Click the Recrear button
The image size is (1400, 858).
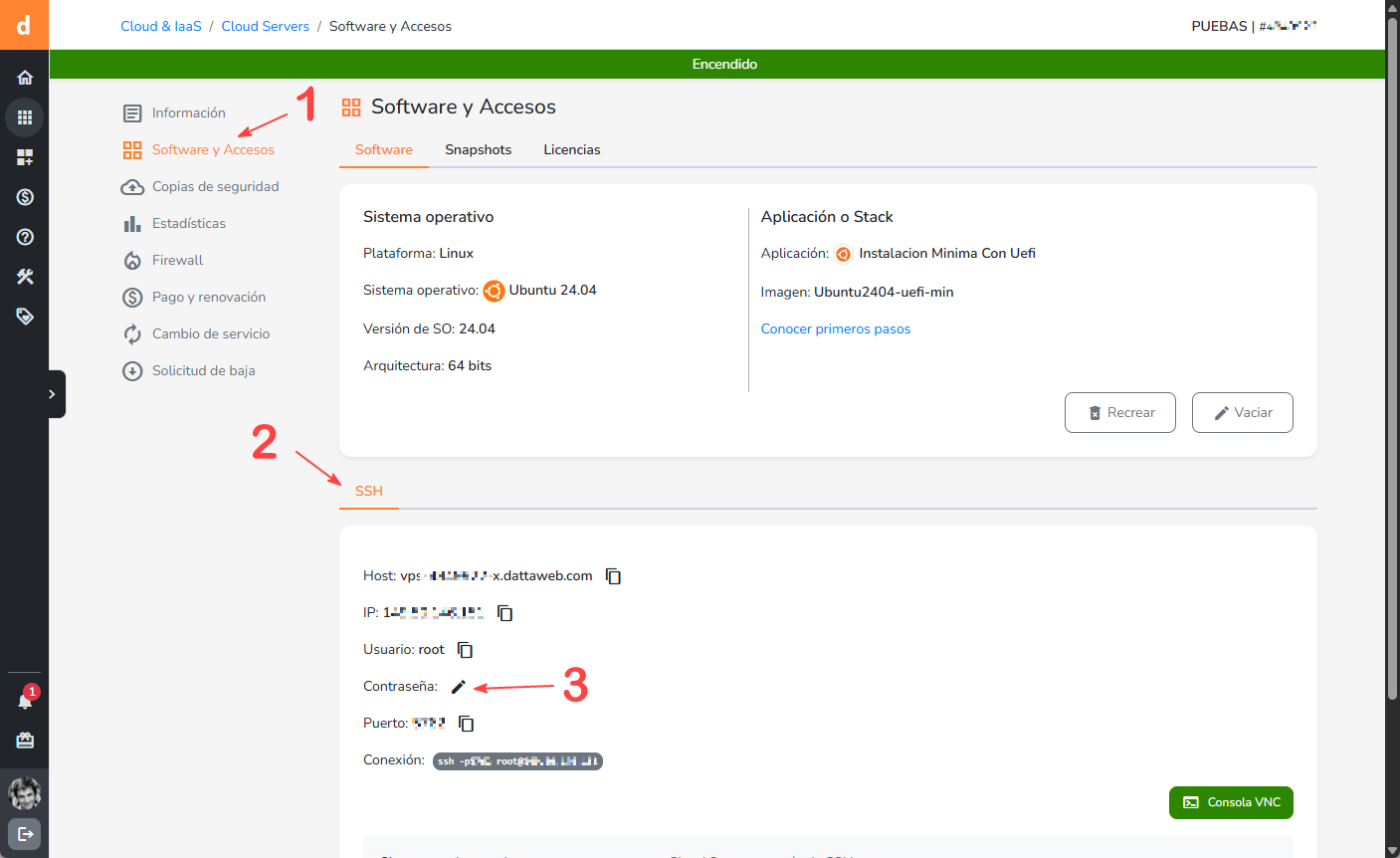pyautogui.click(x=1120, y=412)
